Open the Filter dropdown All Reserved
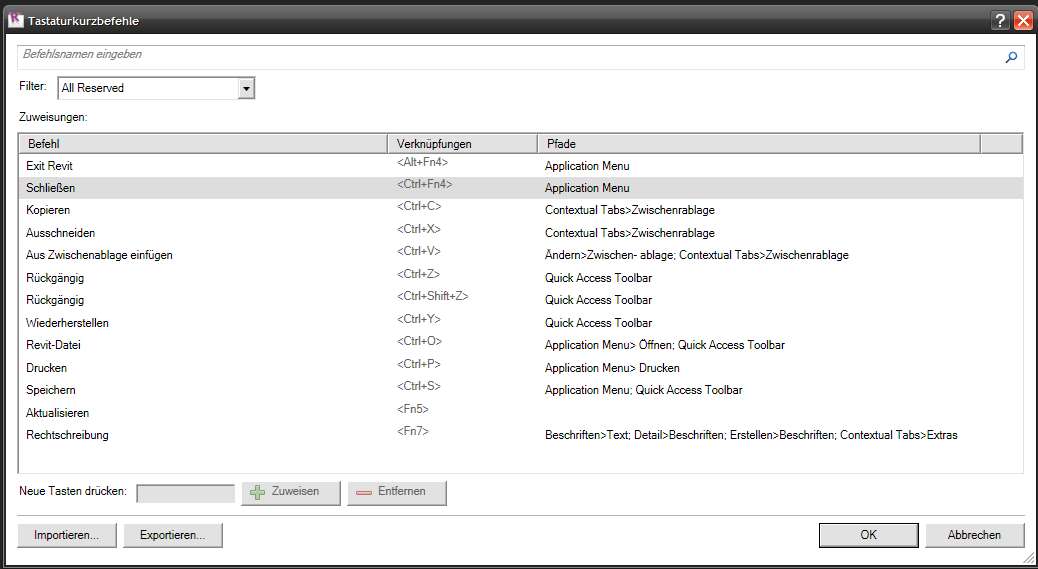The width and height of the screenshot is (1038, 569). (156, 88)
